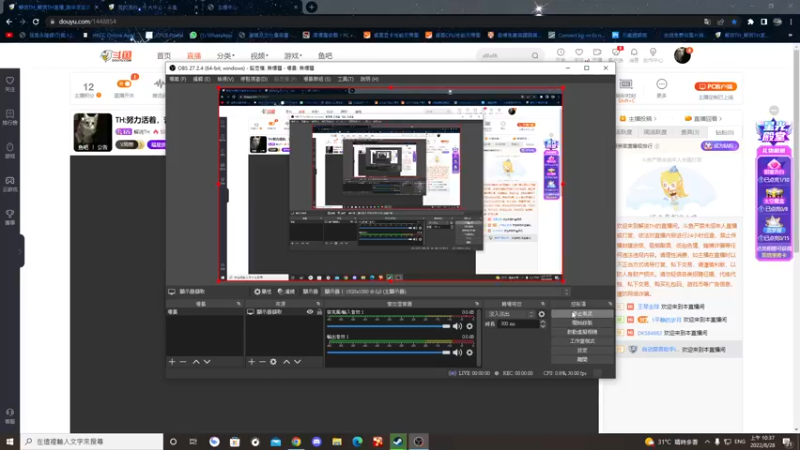800x450 pixels.
Task: Adjust the desktop audio volume slider
Action: [388, 353]
